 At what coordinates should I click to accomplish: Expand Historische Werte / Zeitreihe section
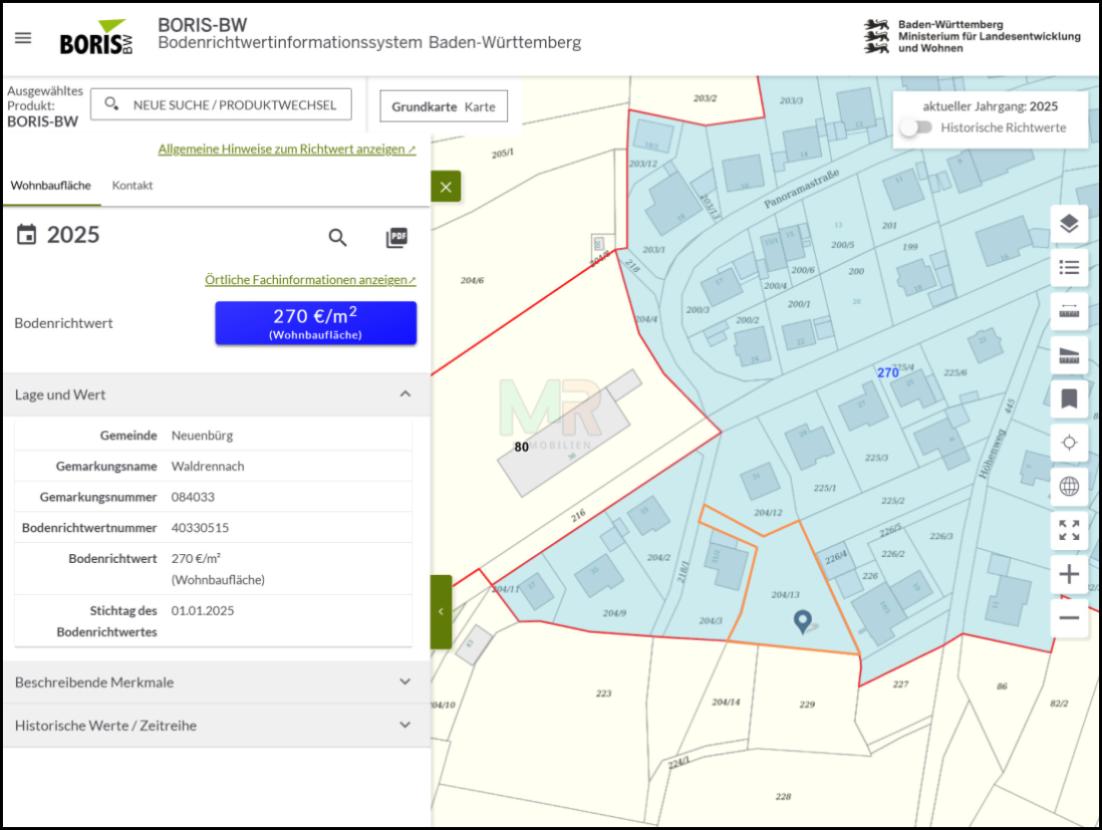tap(216, 725)
